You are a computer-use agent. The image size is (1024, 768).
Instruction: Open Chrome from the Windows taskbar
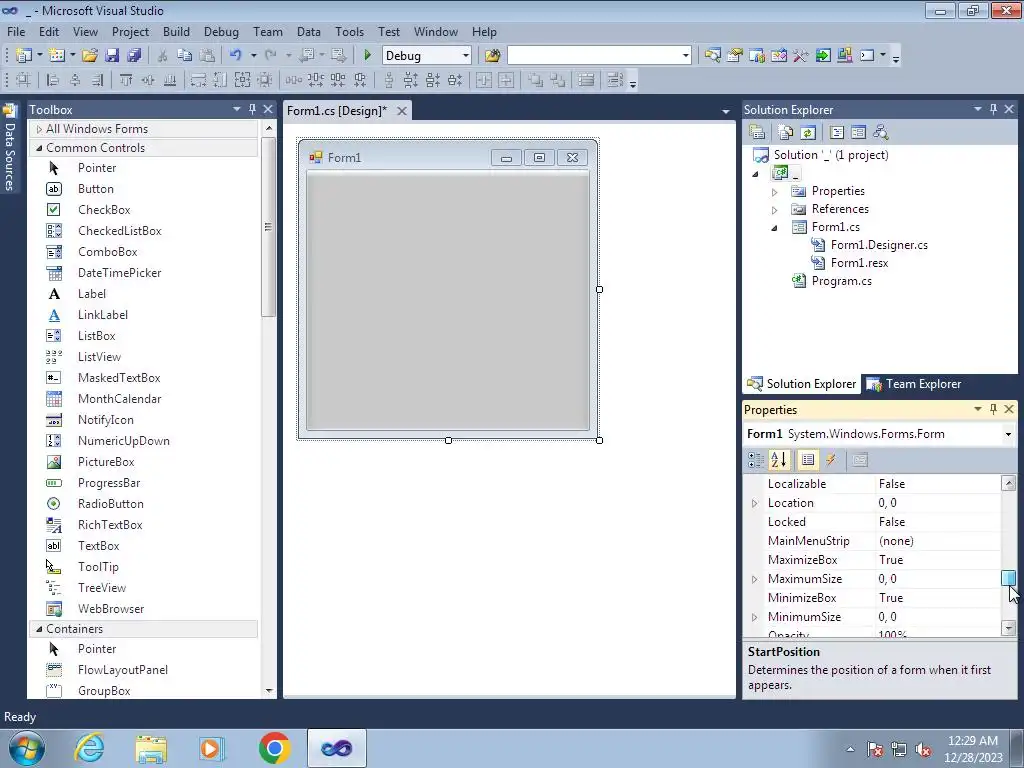tap(274, 748)
